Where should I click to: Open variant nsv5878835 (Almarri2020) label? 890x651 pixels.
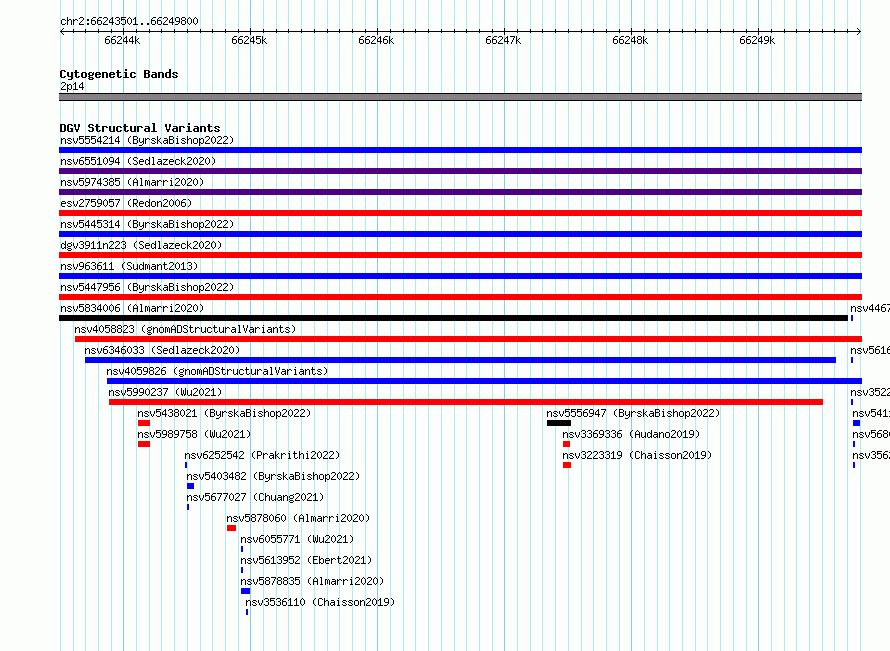pyautogui.click(x=312, y=581)
